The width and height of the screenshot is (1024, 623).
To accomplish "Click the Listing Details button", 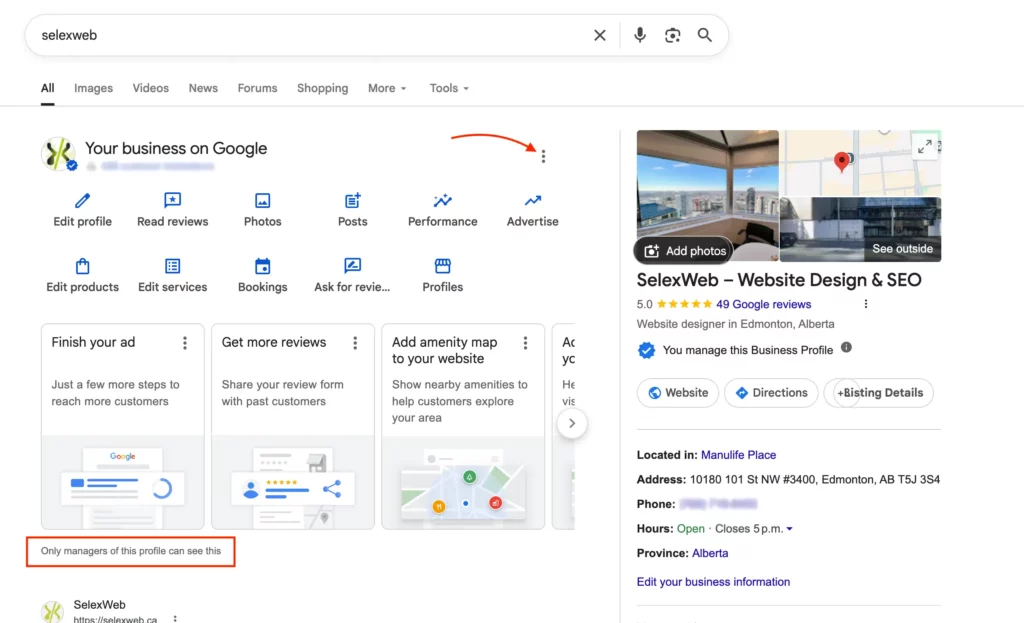I will click(x=878, y=392).
